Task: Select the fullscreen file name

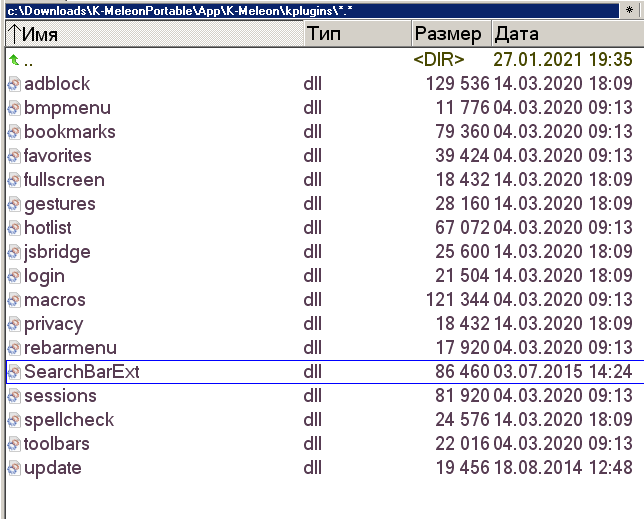Action: [64, 180]
